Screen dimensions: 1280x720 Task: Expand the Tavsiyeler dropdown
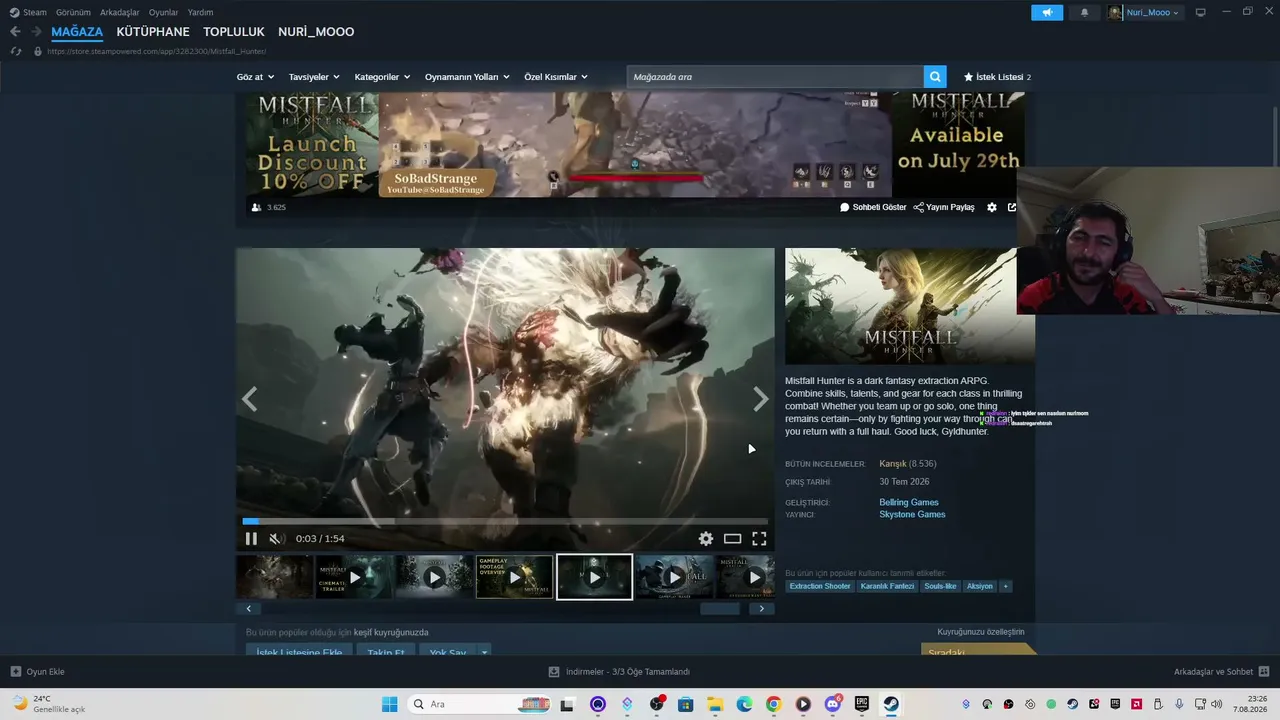click(x=314, y=77)
